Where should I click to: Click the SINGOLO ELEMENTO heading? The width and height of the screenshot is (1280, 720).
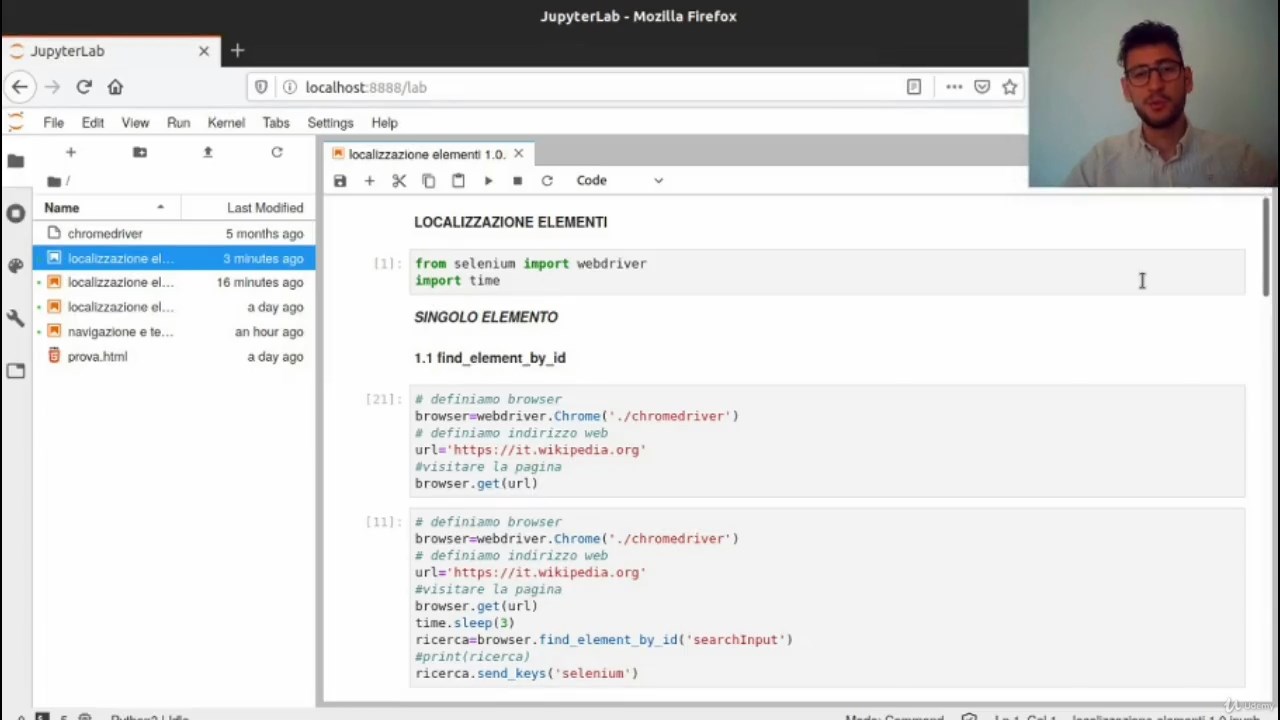486,317
